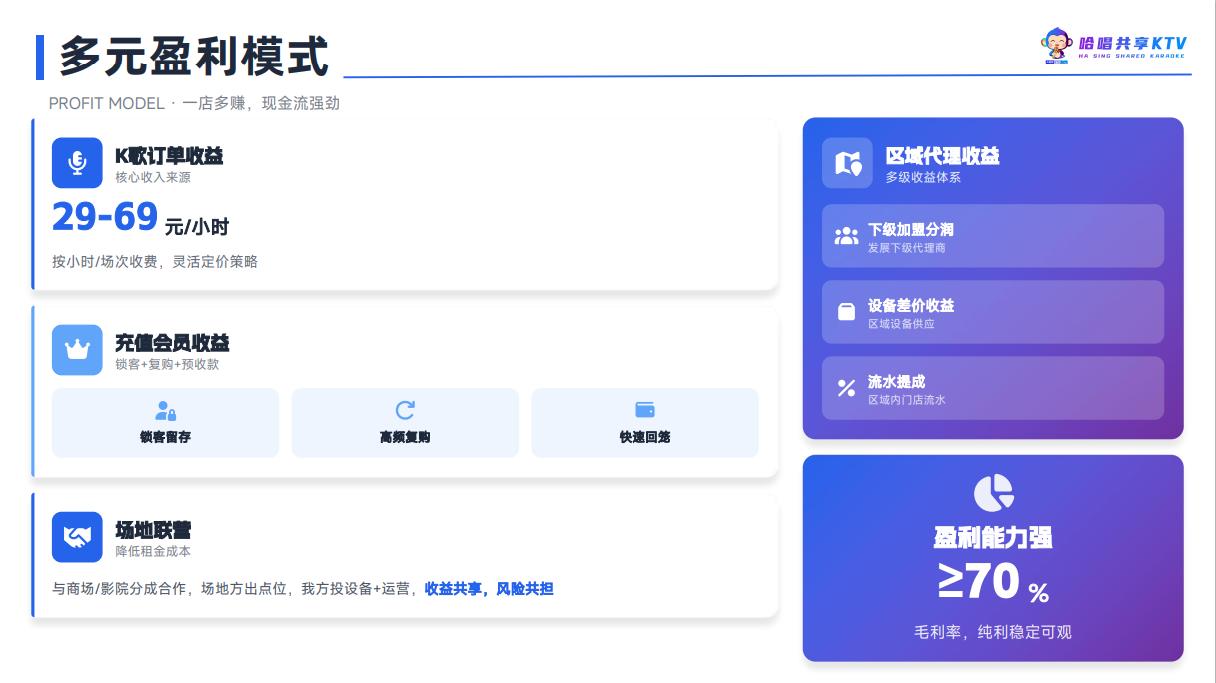Click the PROFIT MODEL subtitle line
Screen dimensions: 1216x683
tap(194, 103)
